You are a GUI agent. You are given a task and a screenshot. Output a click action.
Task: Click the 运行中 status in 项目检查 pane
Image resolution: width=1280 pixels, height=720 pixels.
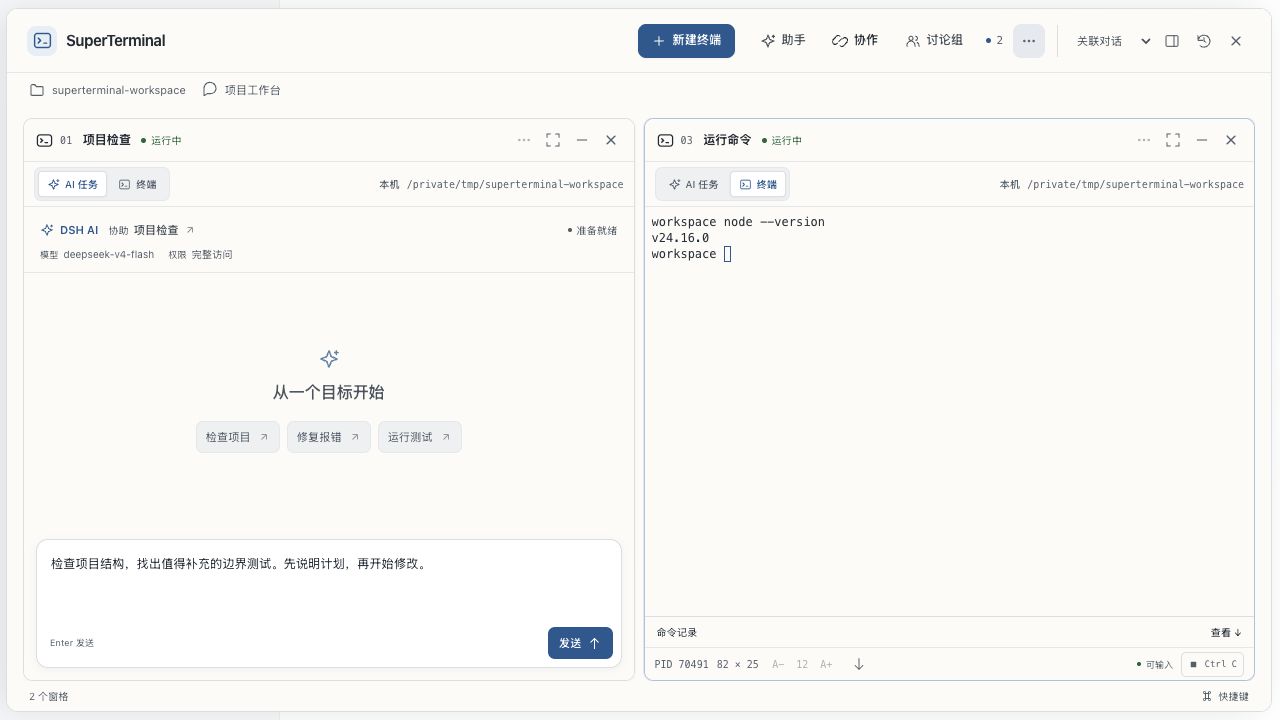point(162,140)
